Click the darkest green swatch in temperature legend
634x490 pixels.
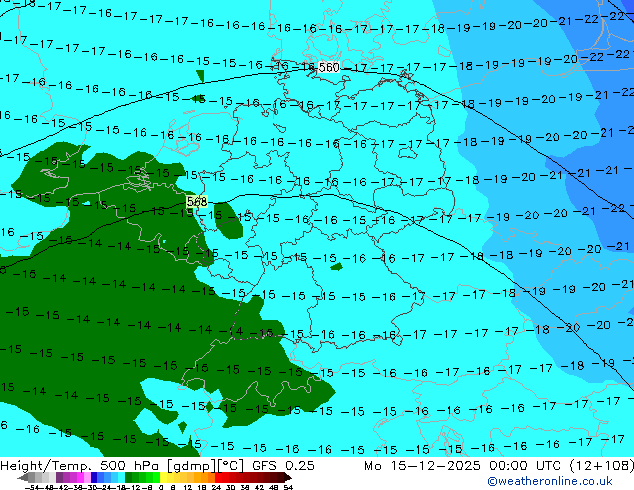pyautogui.click(x=128, y=477)
